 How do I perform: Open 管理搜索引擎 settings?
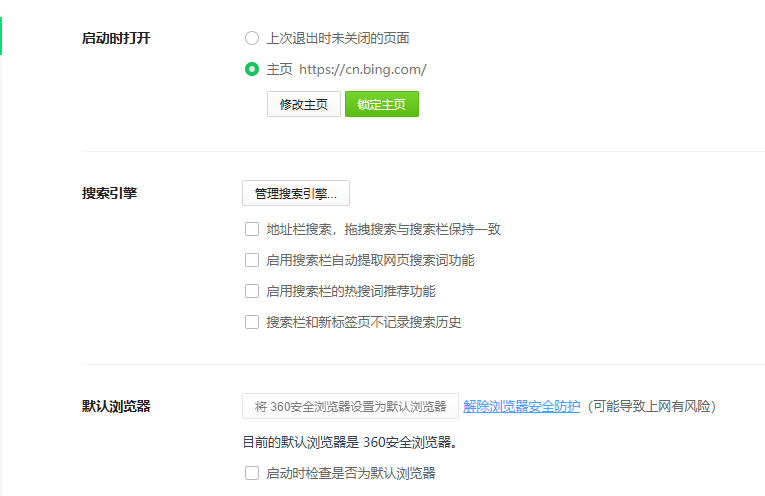pyautogui.click(x=296, y=193)
